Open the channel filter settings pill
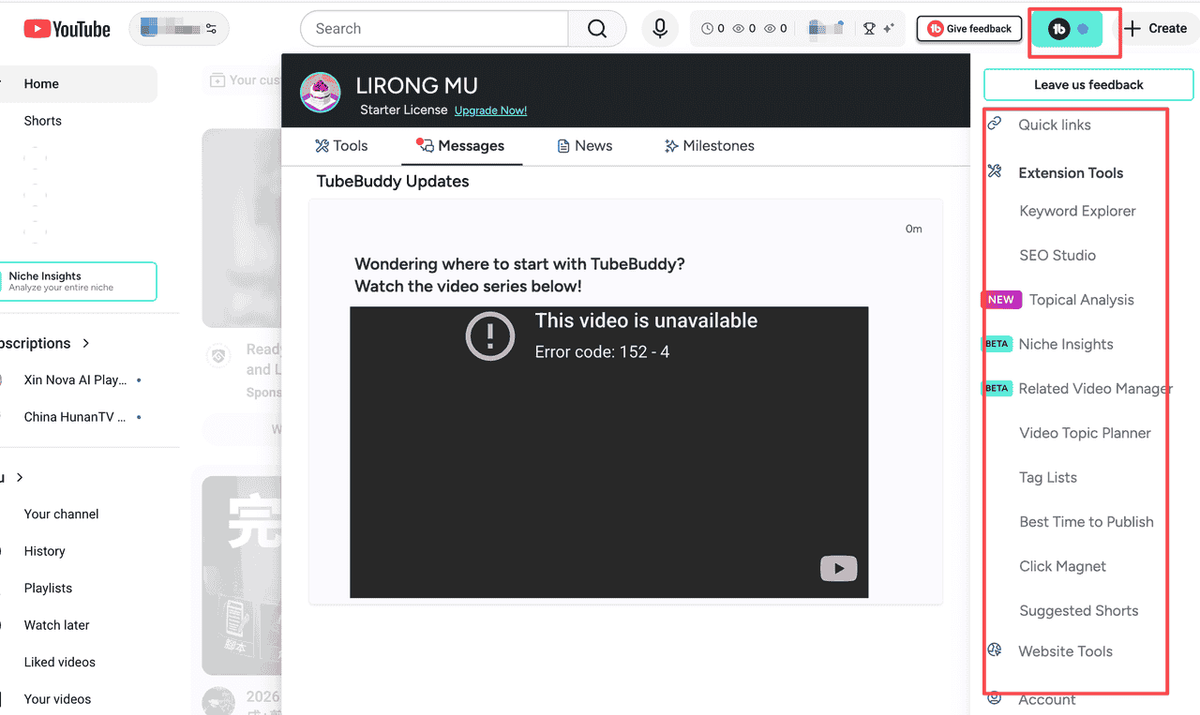This screenshot has height=715, width=1200. [x=179, y=29]
